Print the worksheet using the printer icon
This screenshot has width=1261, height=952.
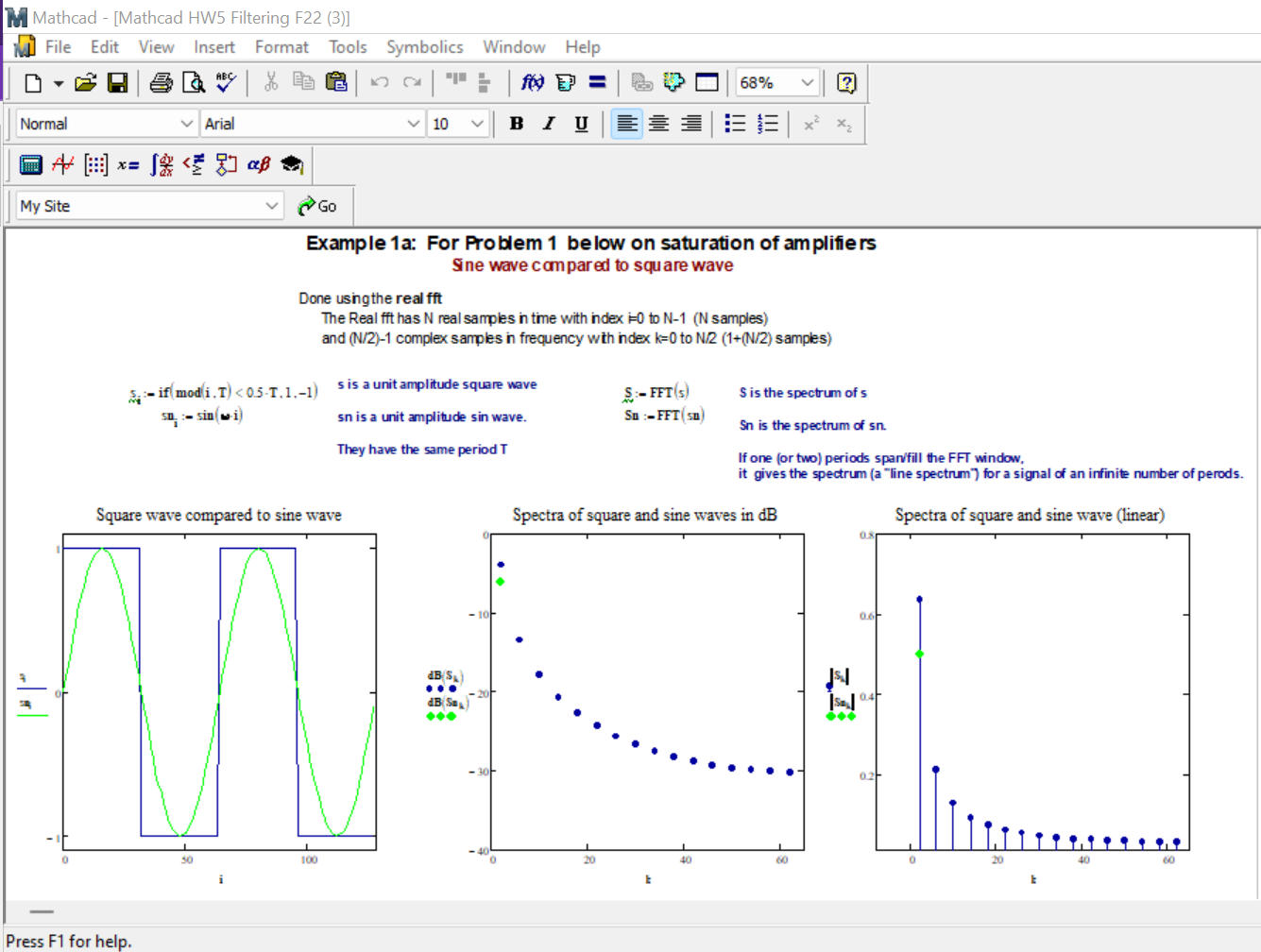[162, 83]
